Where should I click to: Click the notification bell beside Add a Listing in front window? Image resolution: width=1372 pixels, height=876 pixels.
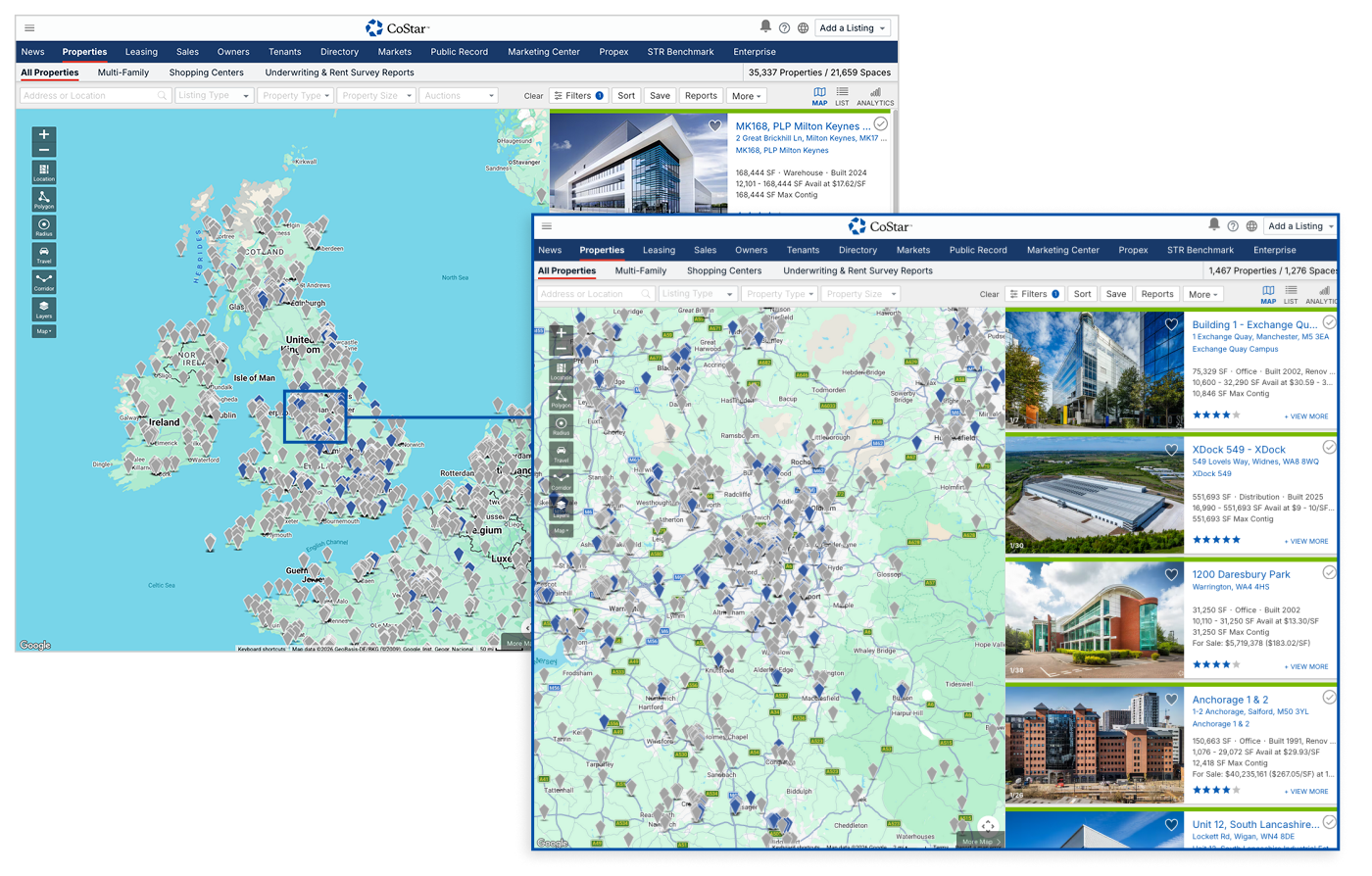point(1214,225)
